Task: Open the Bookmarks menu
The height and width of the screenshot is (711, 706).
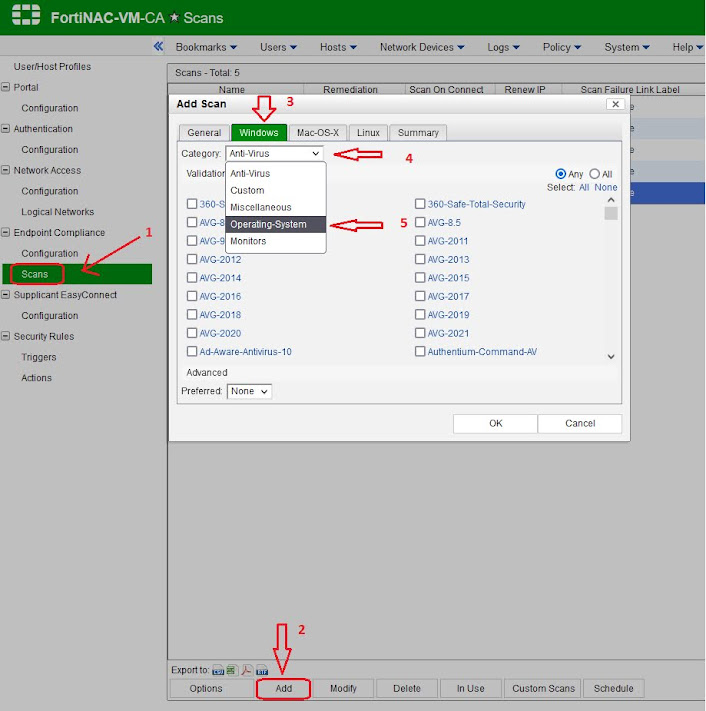Action: pos(206,47)
